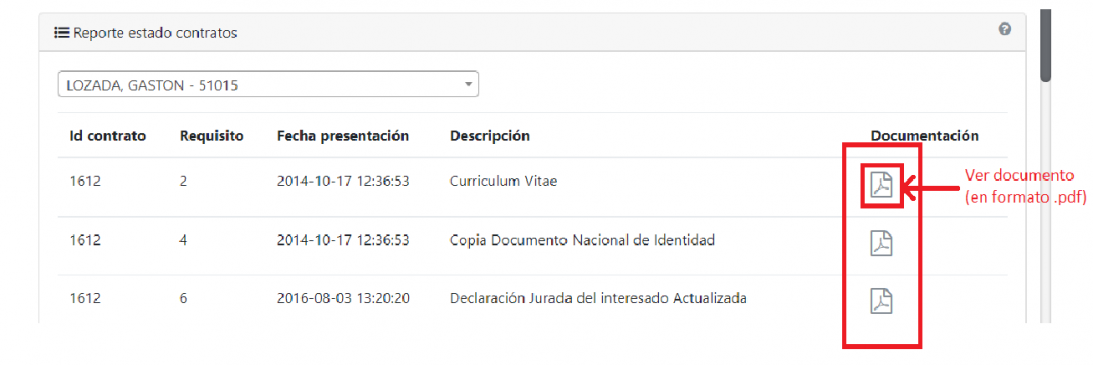Screen dimensions: 1093x365
Task: Click the Reporte estado contratos panel title
Action: pyautogui.click(x=155, y=32)
